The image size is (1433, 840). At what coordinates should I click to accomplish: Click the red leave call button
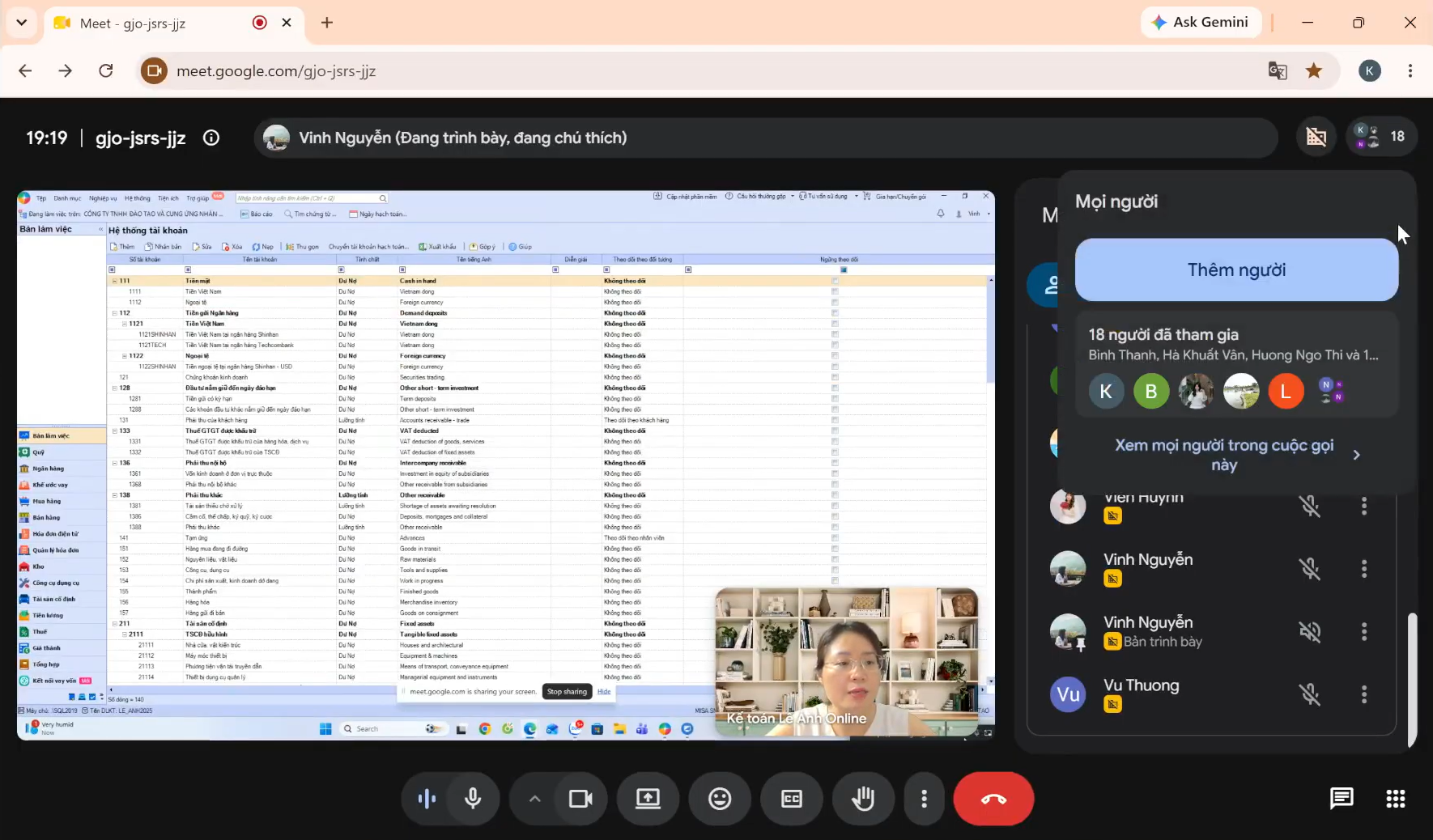pos(993,799)
